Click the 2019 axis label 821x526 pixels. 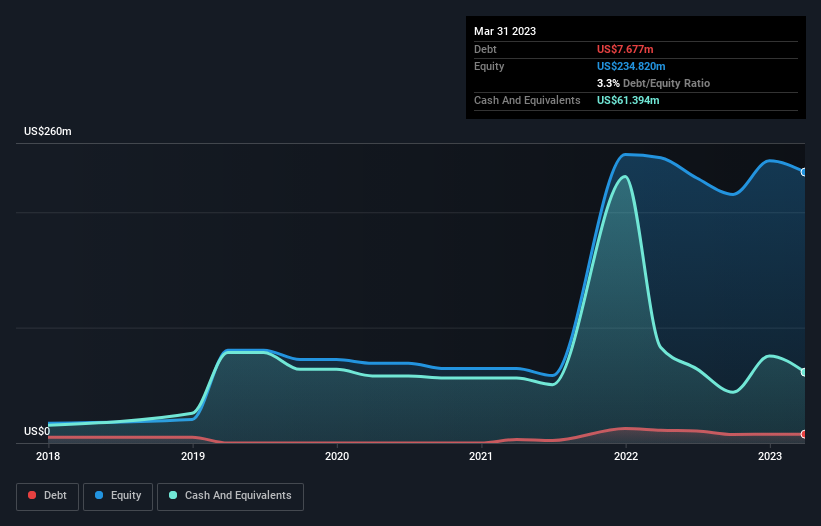pos(193,456)
